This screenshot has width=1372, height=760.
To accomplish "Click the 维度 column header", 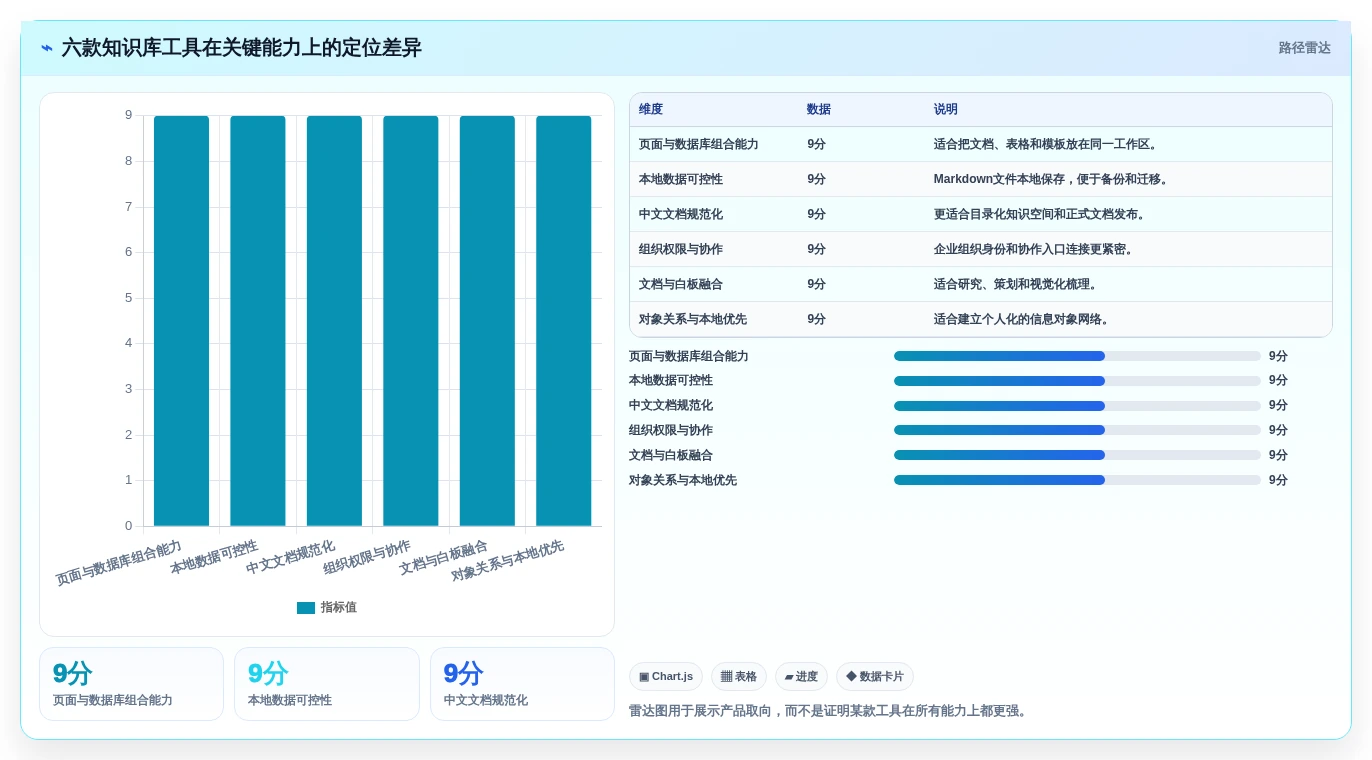I will click(x=651, y=110).
